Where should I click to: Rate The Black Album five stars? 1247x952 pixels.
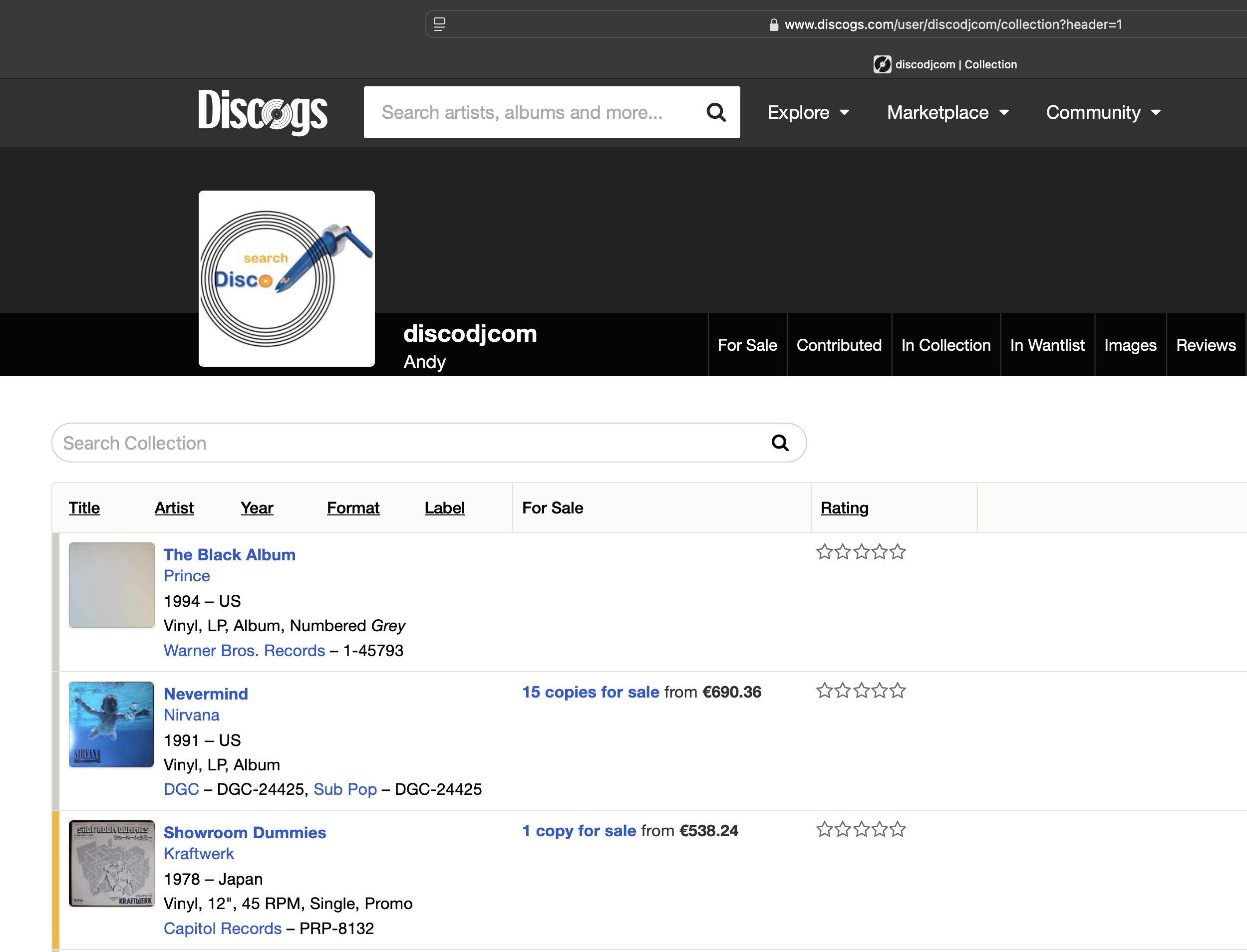898,552
